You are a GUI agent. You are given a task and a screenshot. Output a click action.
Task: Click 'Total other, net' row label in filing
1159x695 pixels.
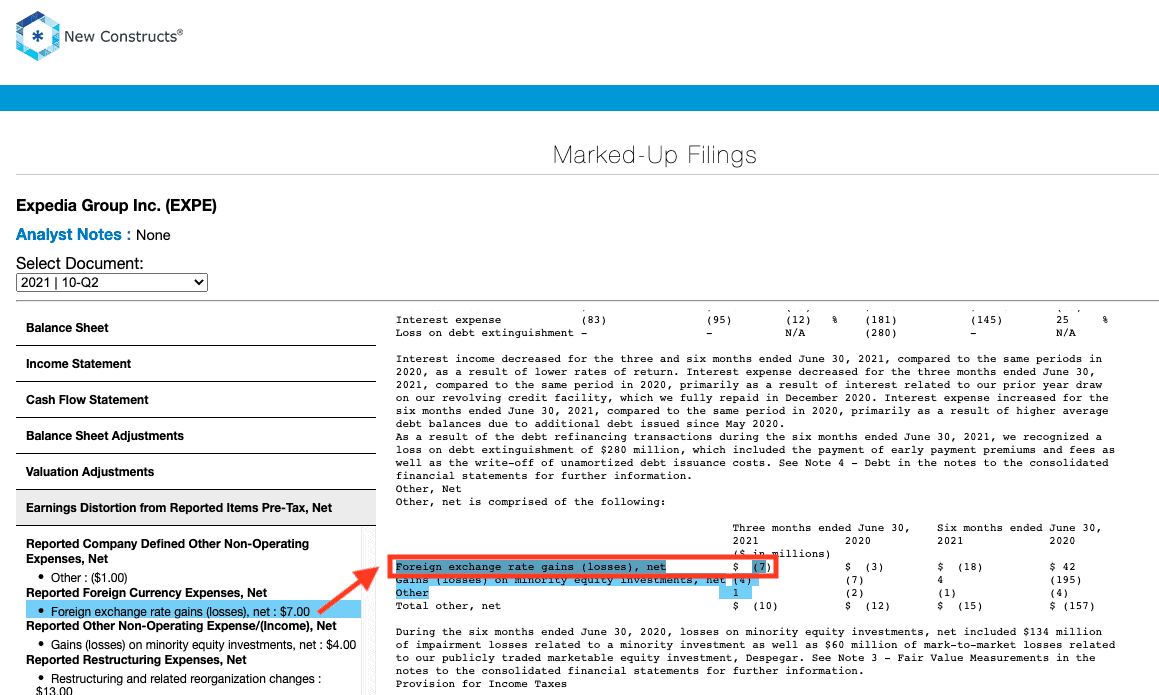click(448, 606)
